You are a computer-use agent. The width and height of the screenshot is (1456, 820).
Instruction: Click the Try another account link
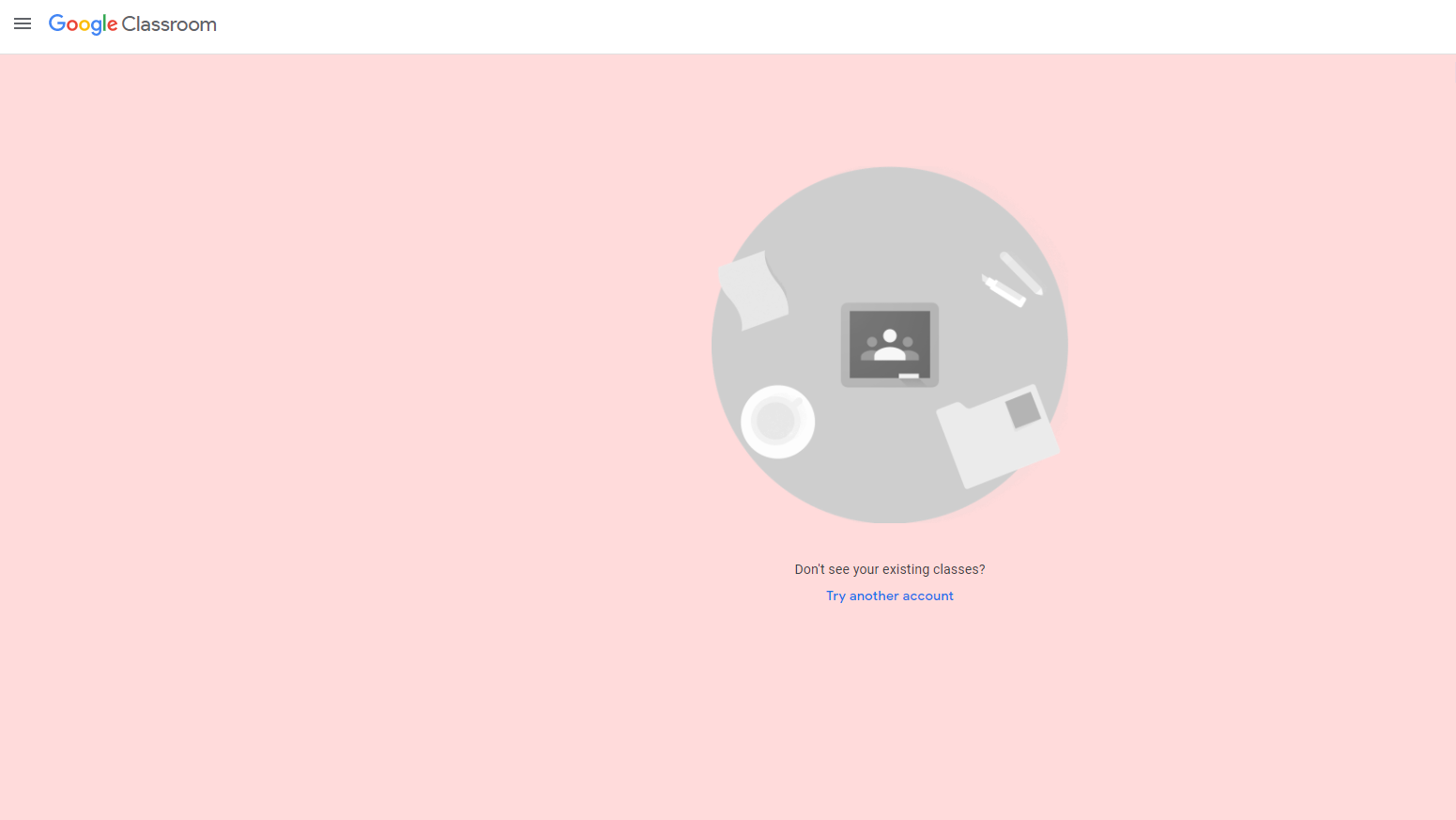click(x=889, y=596)
